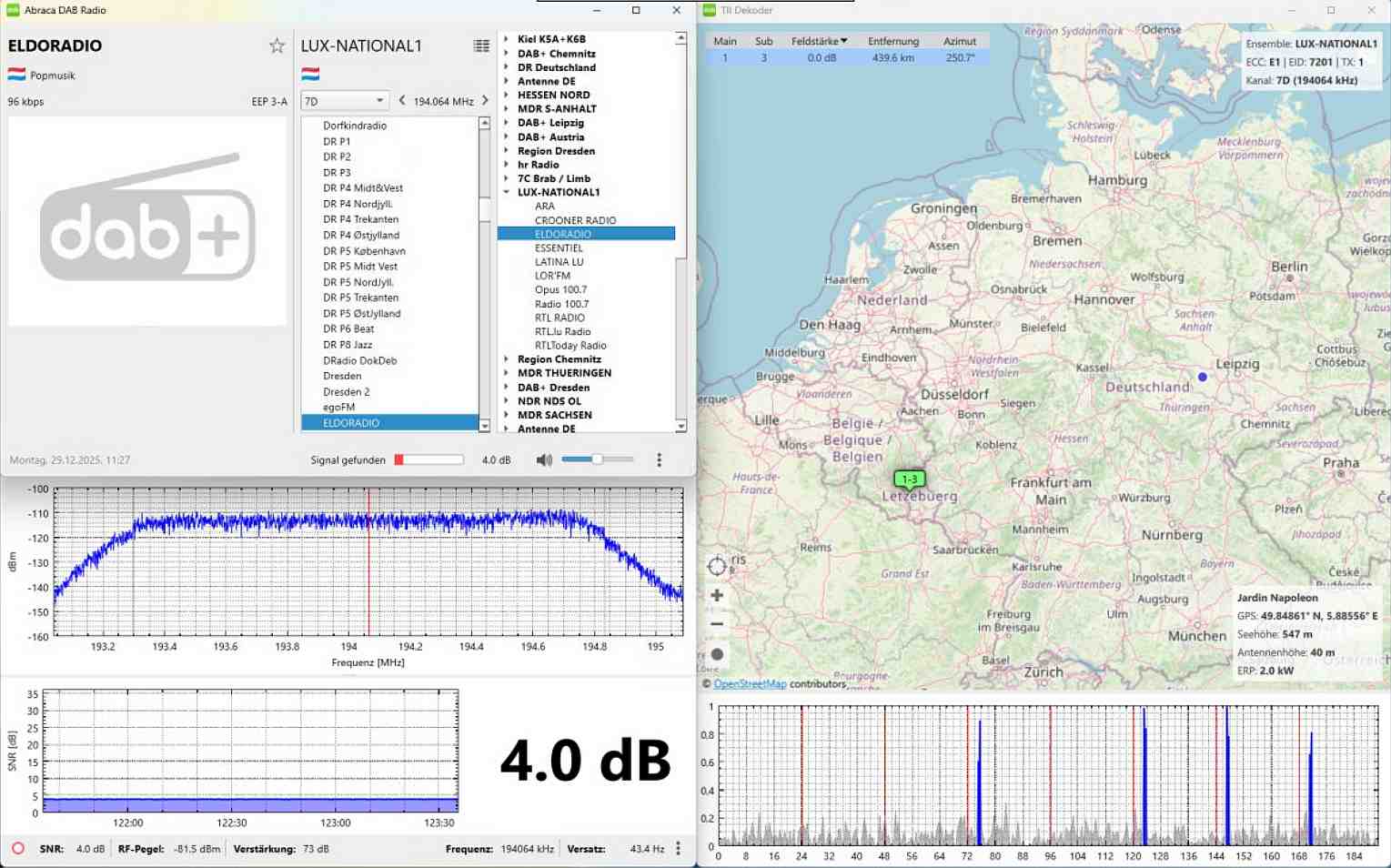Go to the next channel with the right arrow
Image resolution: width=1391 pixels, height=868 pixels.
pyautogui.click(x=485, y=101)
